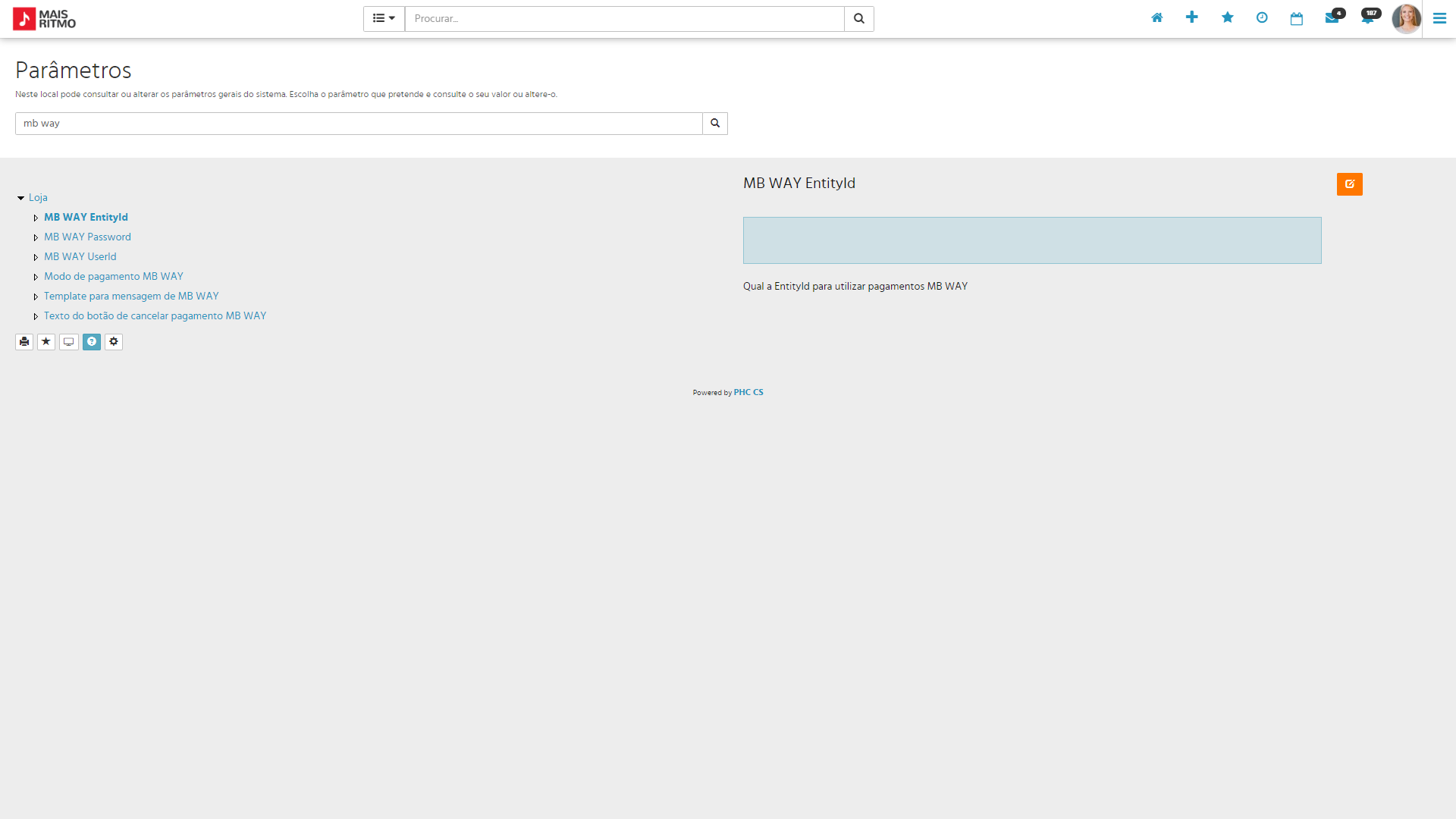This screenshot has height=819, width=1456.
Task: Select Template para mensagem de MB WAY
Action: point(131,297)
